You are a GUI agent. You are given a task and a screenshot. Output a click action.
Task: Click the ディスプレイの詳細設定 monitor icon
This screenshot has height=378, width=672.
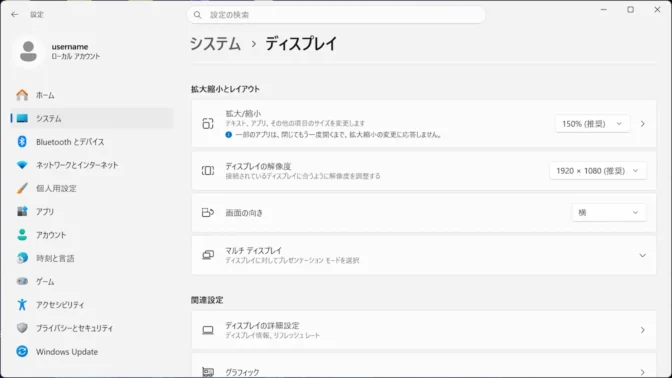click(208, 330)
